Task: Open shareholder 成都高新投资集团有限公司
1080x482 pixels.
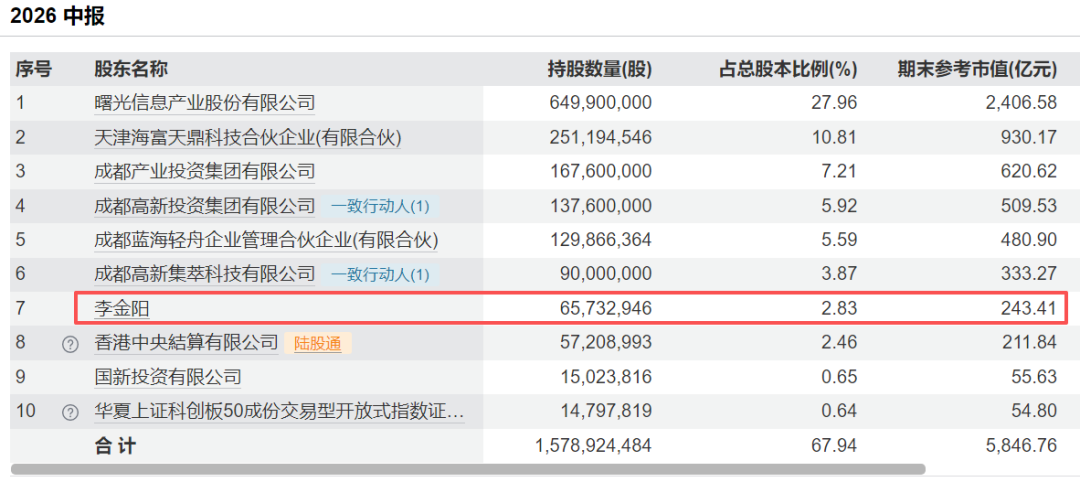Action: [205, 206]
